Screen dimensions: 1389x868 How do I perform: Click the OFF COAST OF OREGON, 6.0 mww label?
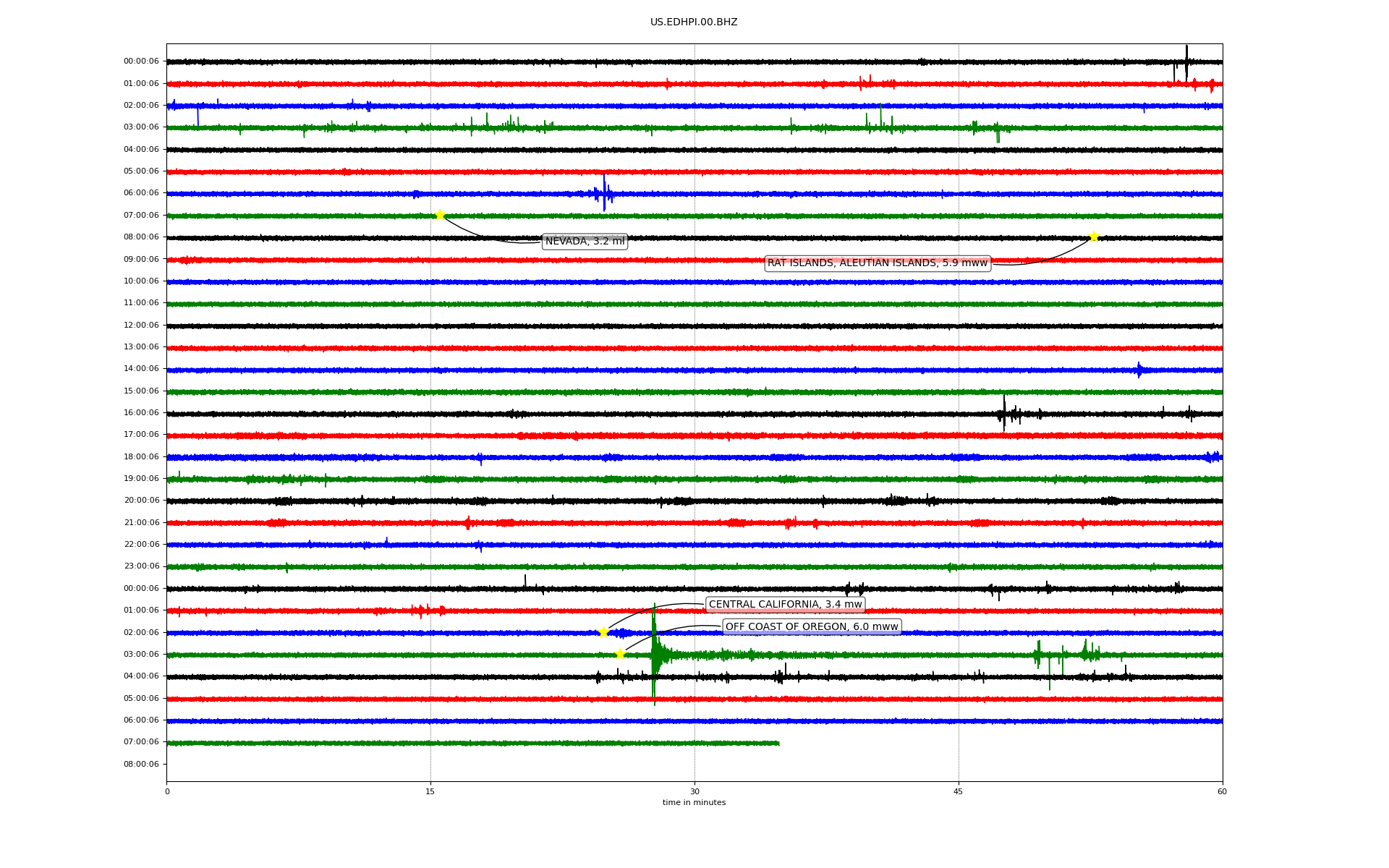pos(812,627)
